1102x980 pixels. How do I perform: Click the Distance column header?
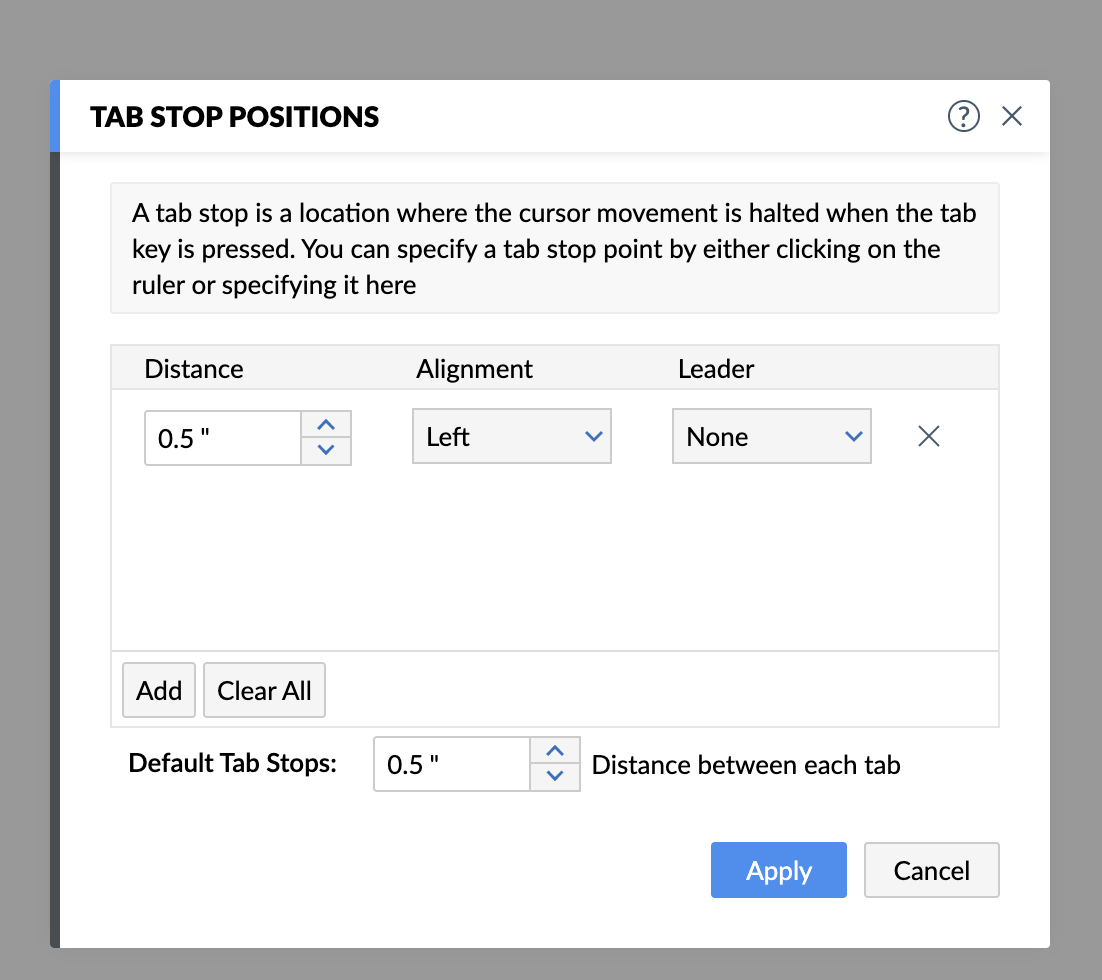pyautogui.click(x=194, y=369)
